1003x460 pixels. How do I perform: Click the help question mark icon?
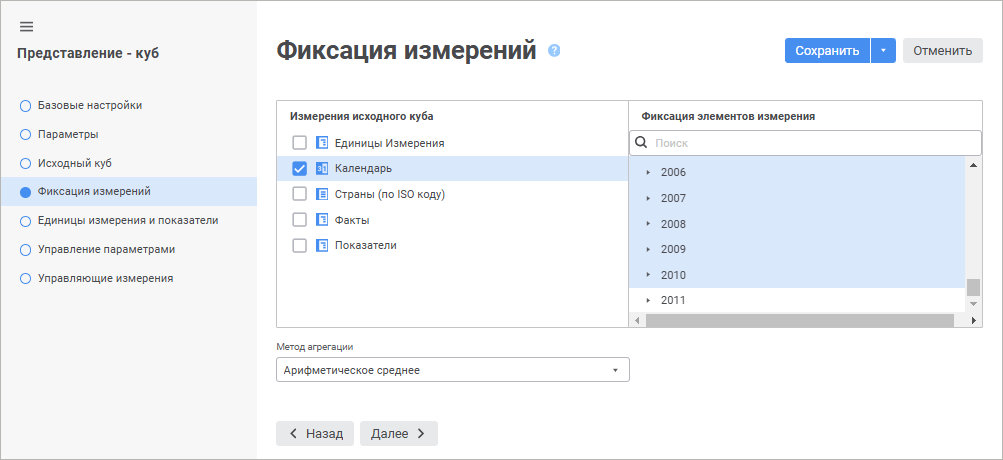point(554,51)
